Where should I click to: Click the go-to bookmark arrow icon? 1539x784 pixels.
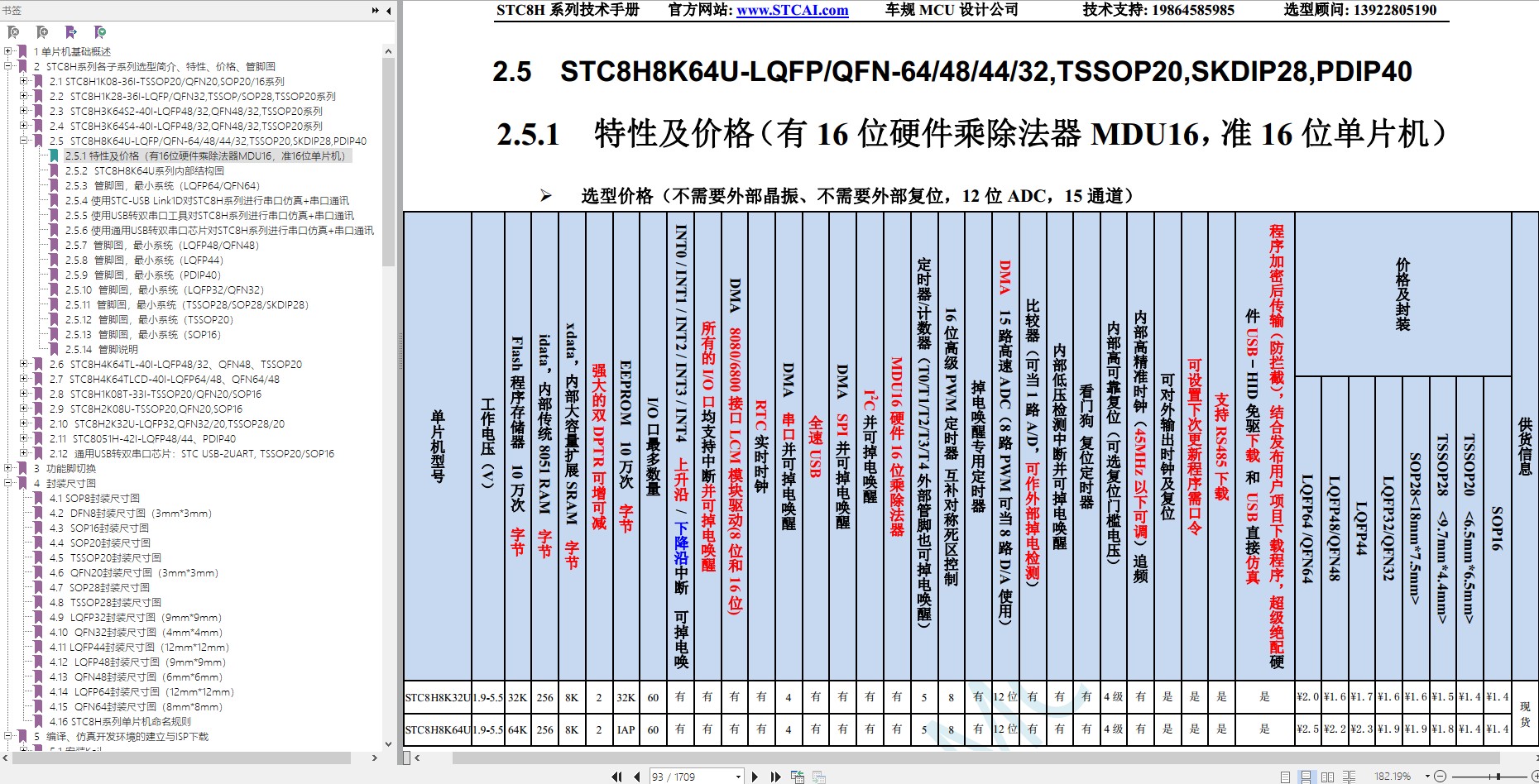pos(71,32)
